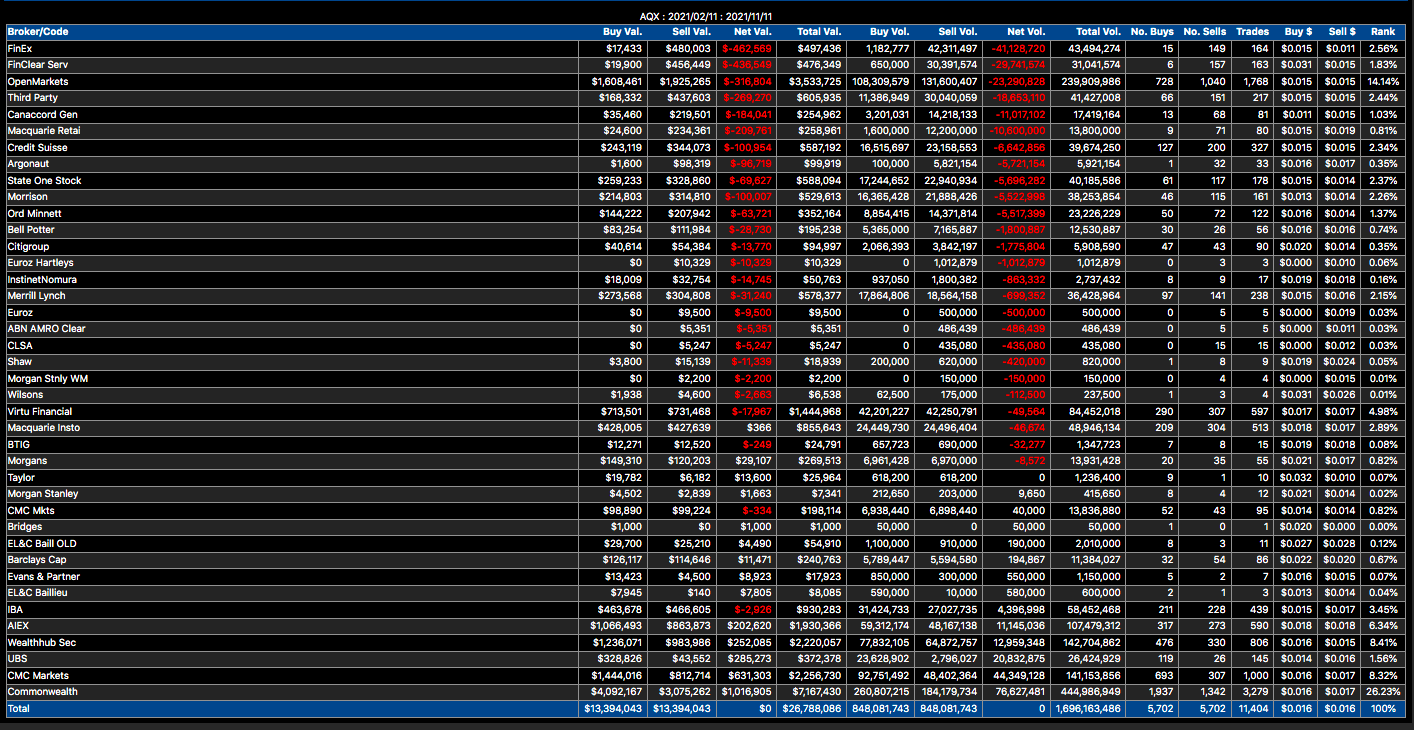The height and width of the screenshot is (730, 1414).
Task: Sort by the Broker/Code column header
Action: click(37, 32)
